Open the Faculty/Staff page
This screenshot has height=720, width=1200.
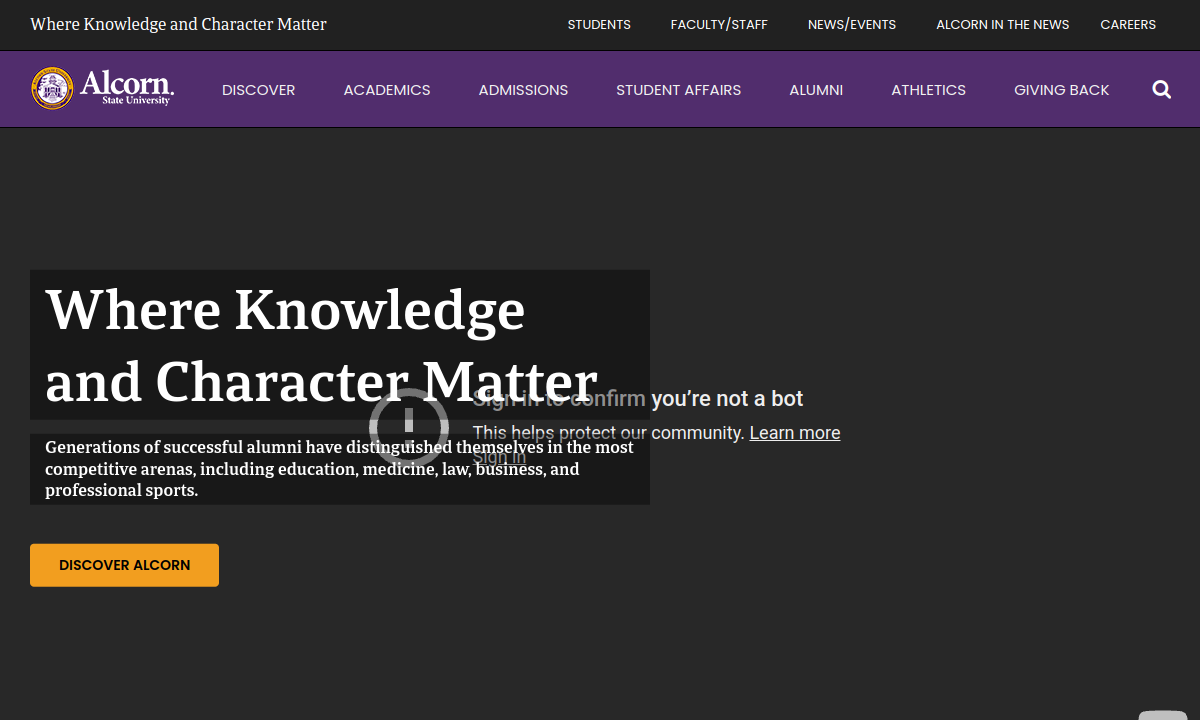click(x=719, y=25)
